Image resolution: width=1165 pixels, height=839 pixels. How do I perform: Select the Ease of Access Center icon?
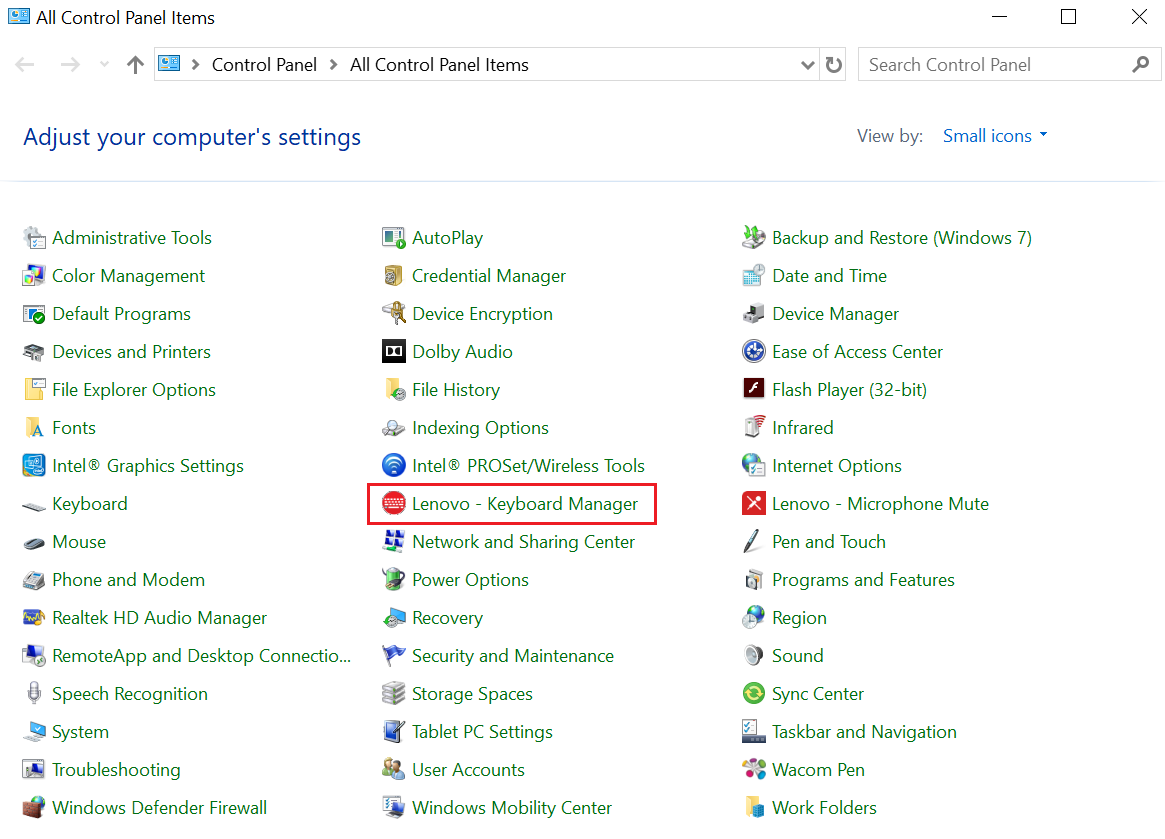point(754,352)
